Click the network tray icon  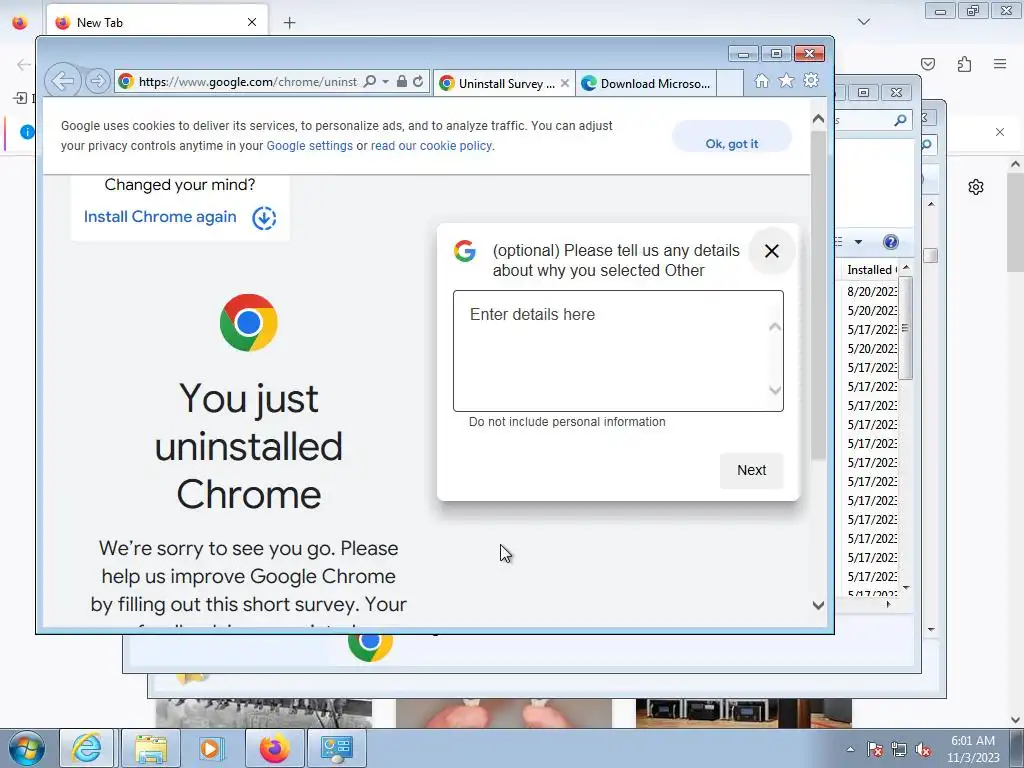click(x=899, y=750)
